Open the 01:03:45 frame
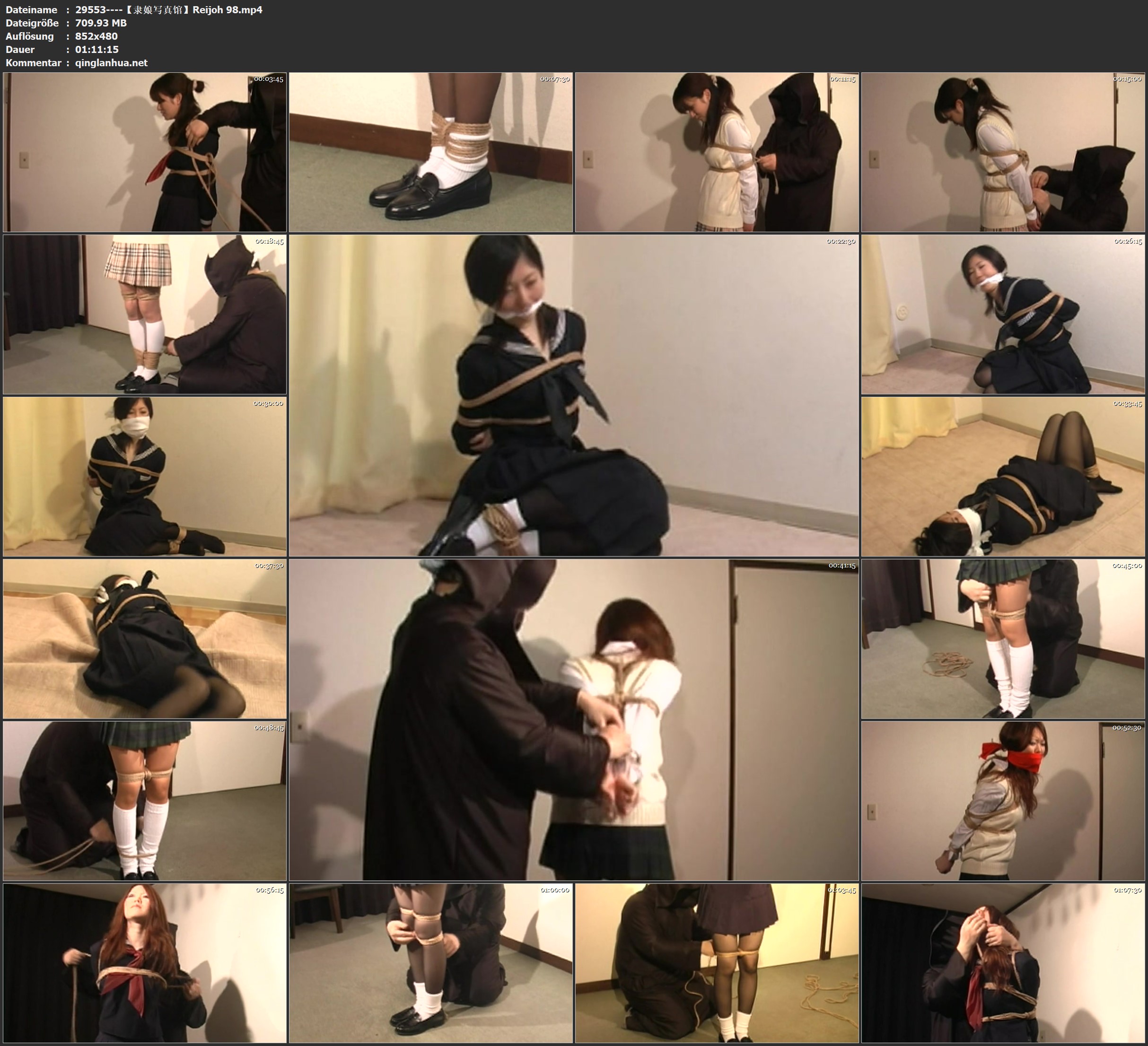The width and height of the screenshot is (1148, 1046). pos(717,963)
